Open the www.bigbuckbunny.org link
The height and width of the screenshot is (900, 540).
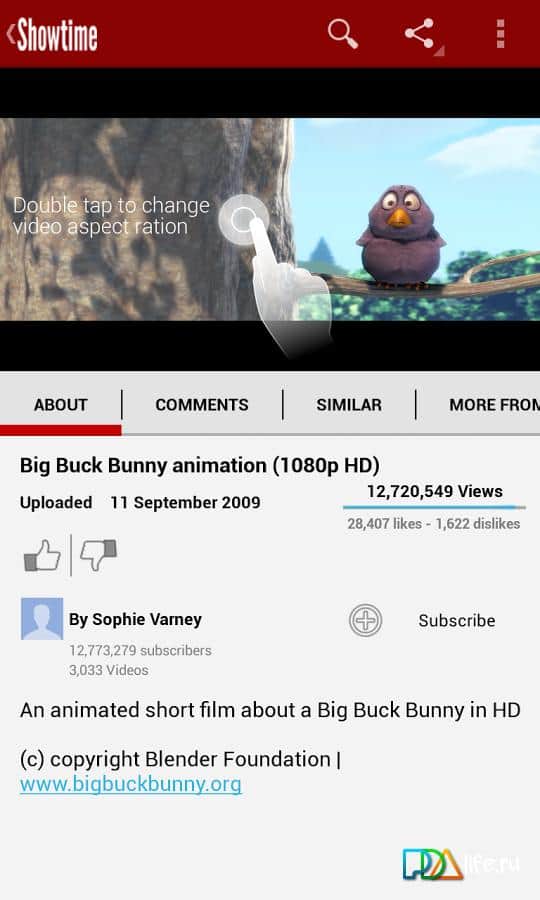131,784
